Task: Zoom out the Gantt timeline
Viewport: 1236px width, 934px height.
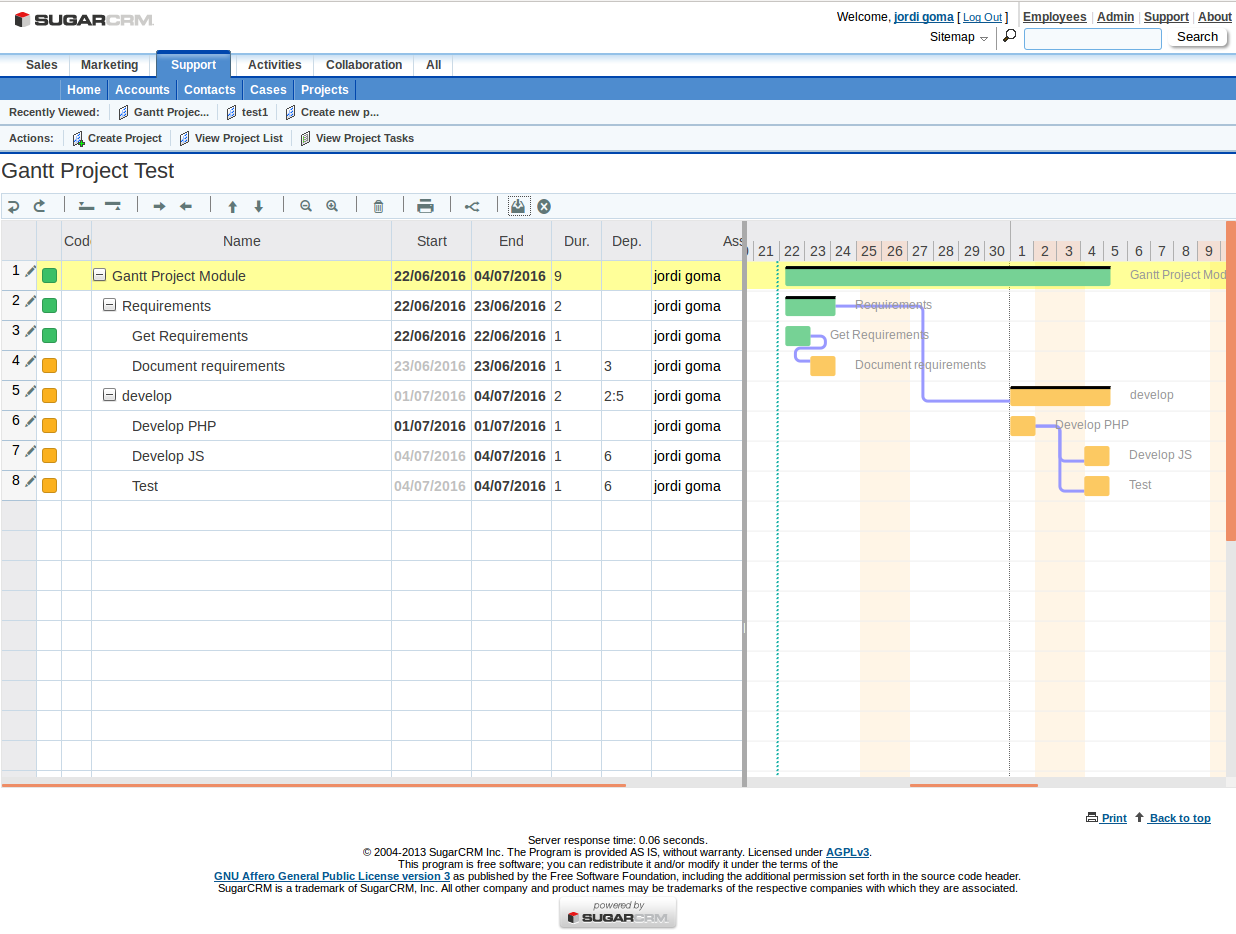Action: coord(306,206)
